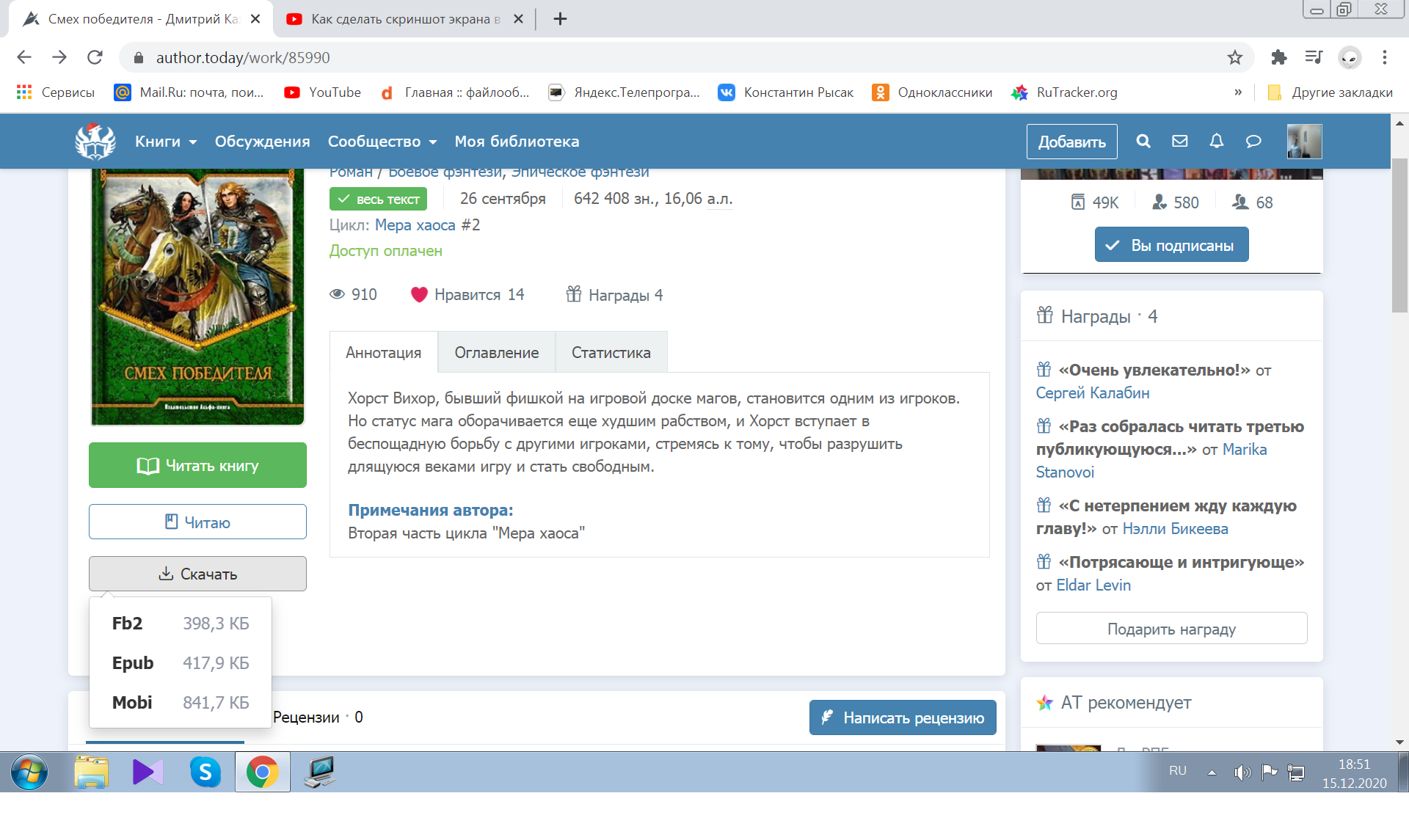Download the Epub format file
This screenshot has width=1409, height=840.
[133, 663]
